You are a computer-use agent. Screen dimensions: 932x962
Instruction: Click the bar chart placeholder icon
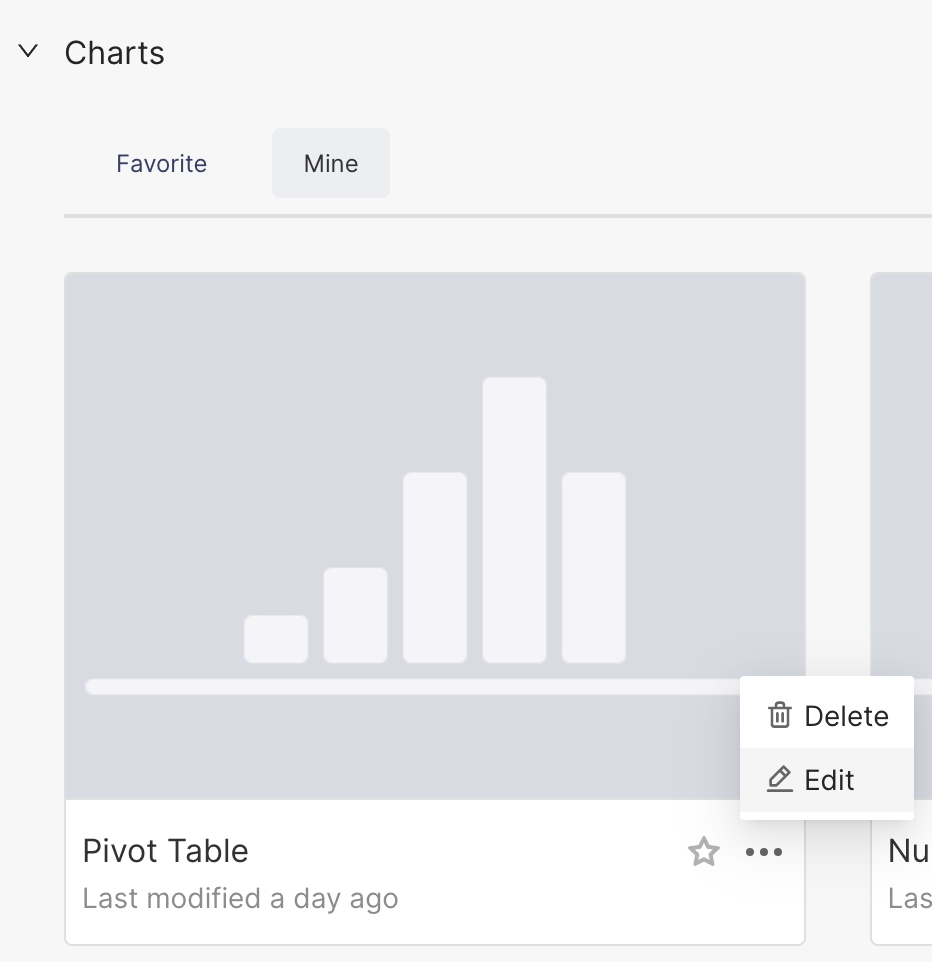435,530
